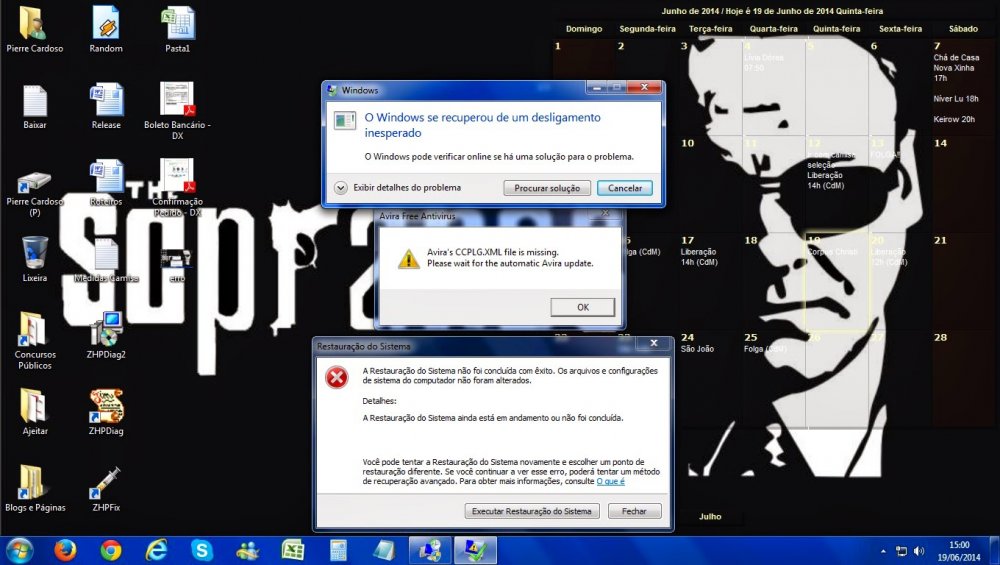Select calendar day 18

pyautogui.click(x=773, y=281)
